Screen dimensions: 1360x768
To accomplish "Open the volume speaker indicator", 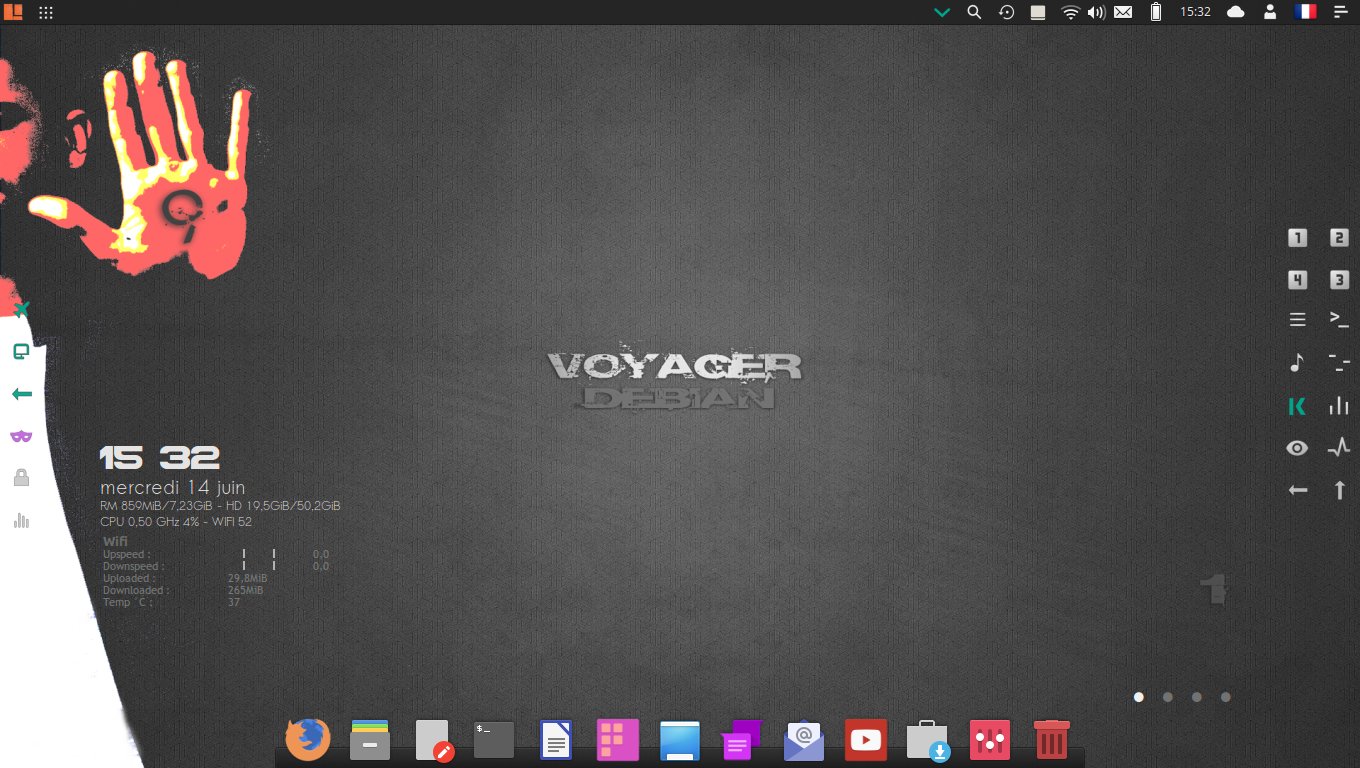I will pos(1096,12).
